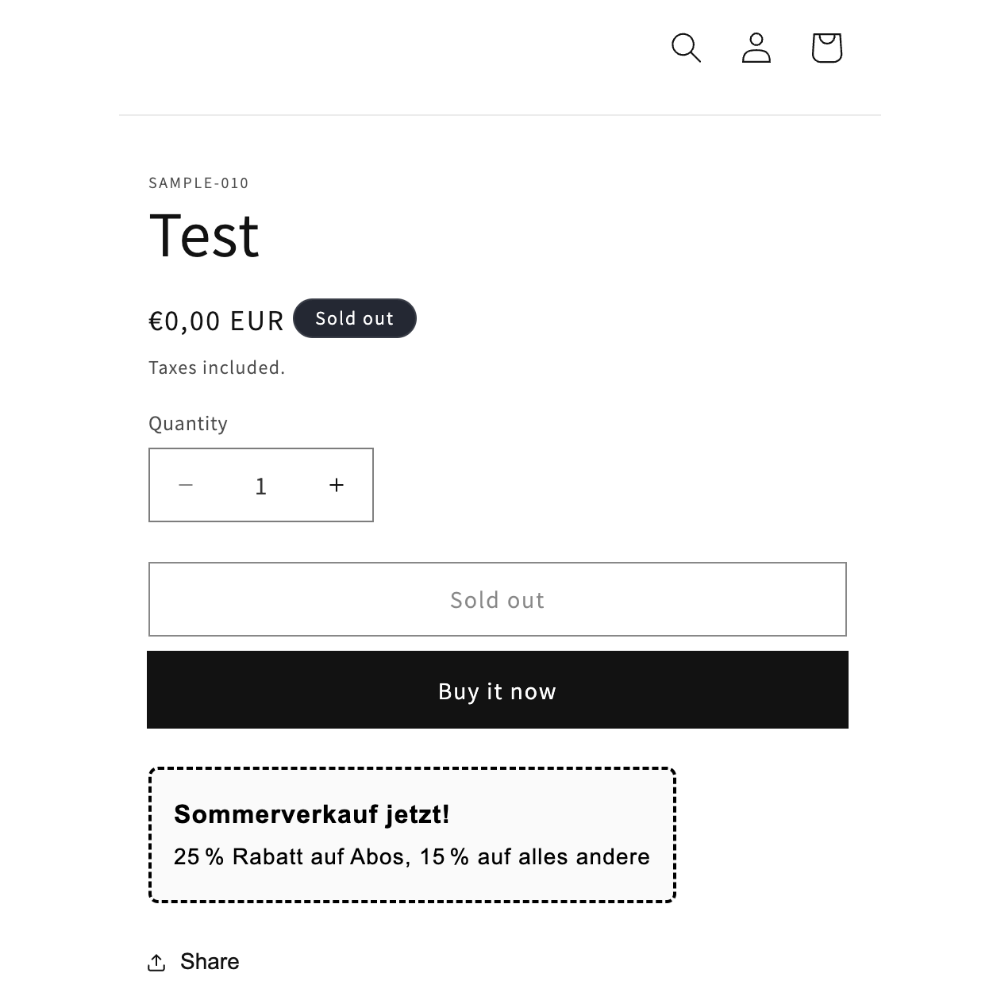Click the outlined Sold out button
This screenshot has width=1000, height=1000.
[497, 599]
